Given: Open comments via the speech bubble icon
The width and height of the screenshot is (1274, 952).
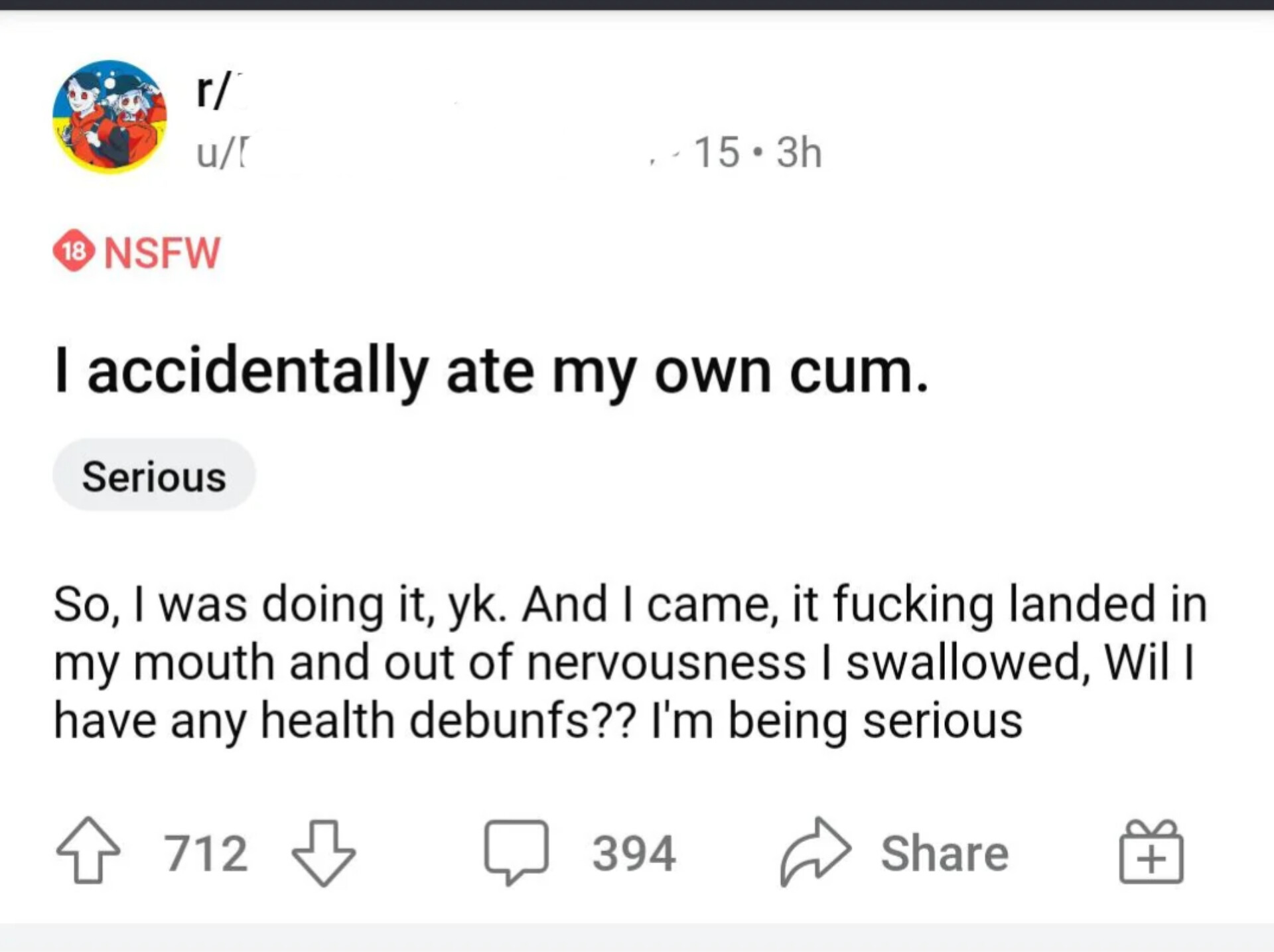Looking at the screenshot, I should click(x=516, y=851).
